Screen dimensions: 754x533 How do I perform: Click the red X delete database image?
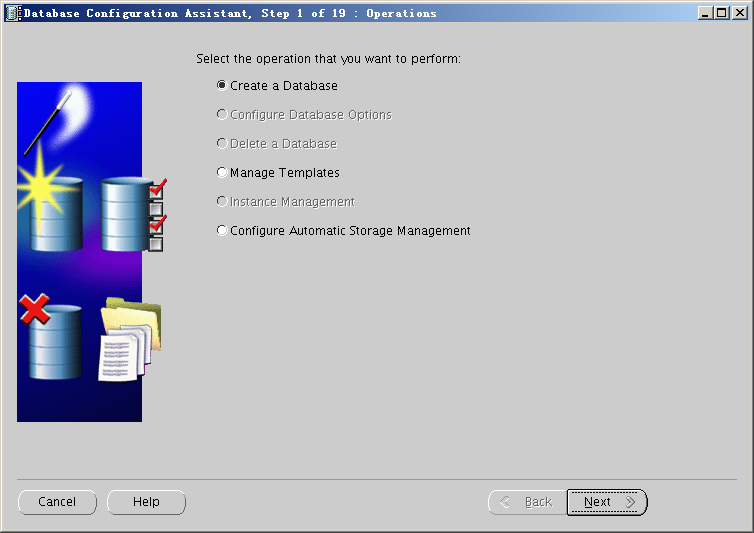[50, 338]
